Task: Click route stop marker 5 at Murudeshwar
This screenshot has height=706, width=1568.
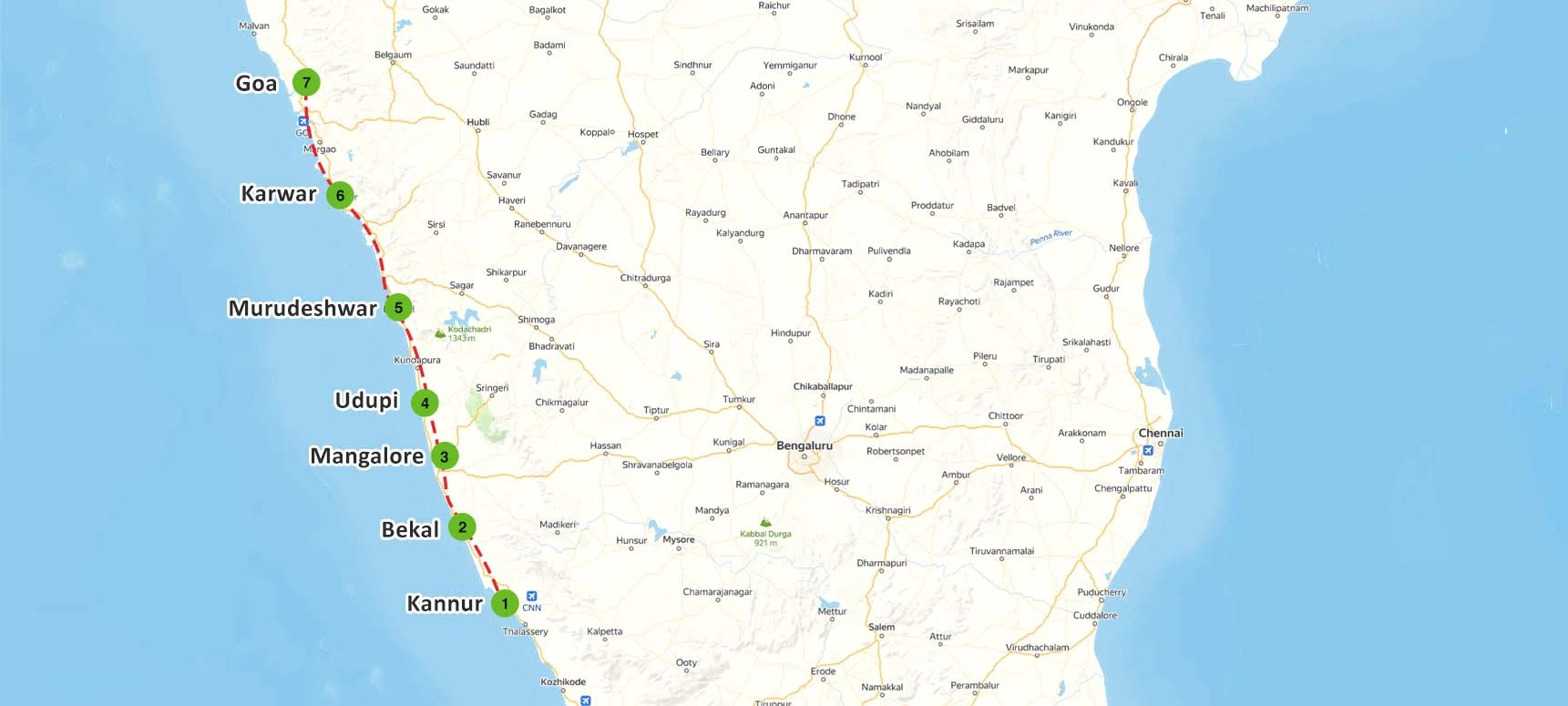Action: point(398,308)
